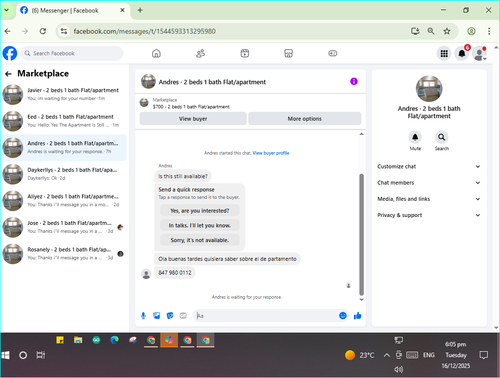Open Chrome three-dot menu

(489, 31)
